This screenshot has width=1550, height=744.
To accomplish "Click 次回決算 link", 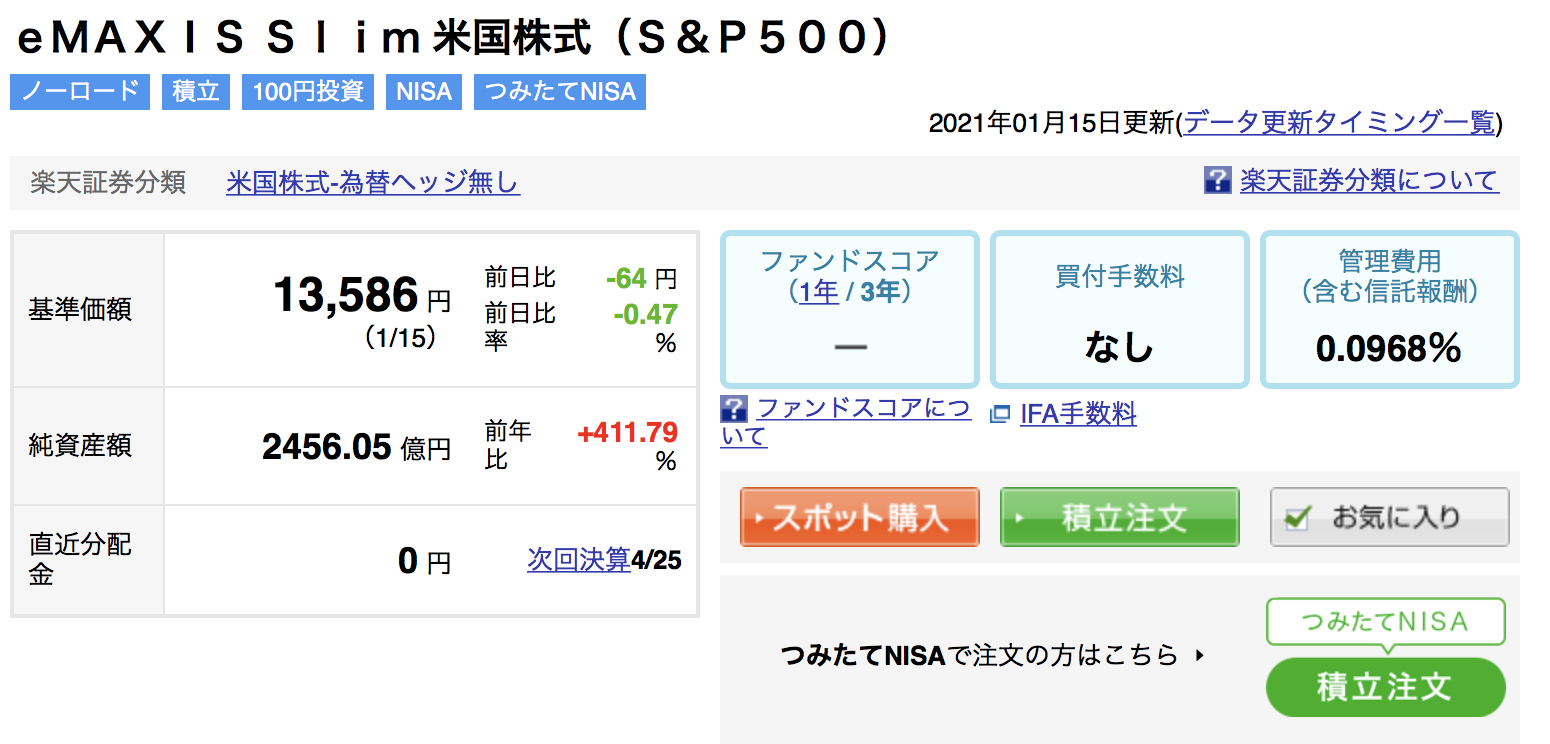I will point(579,560).
